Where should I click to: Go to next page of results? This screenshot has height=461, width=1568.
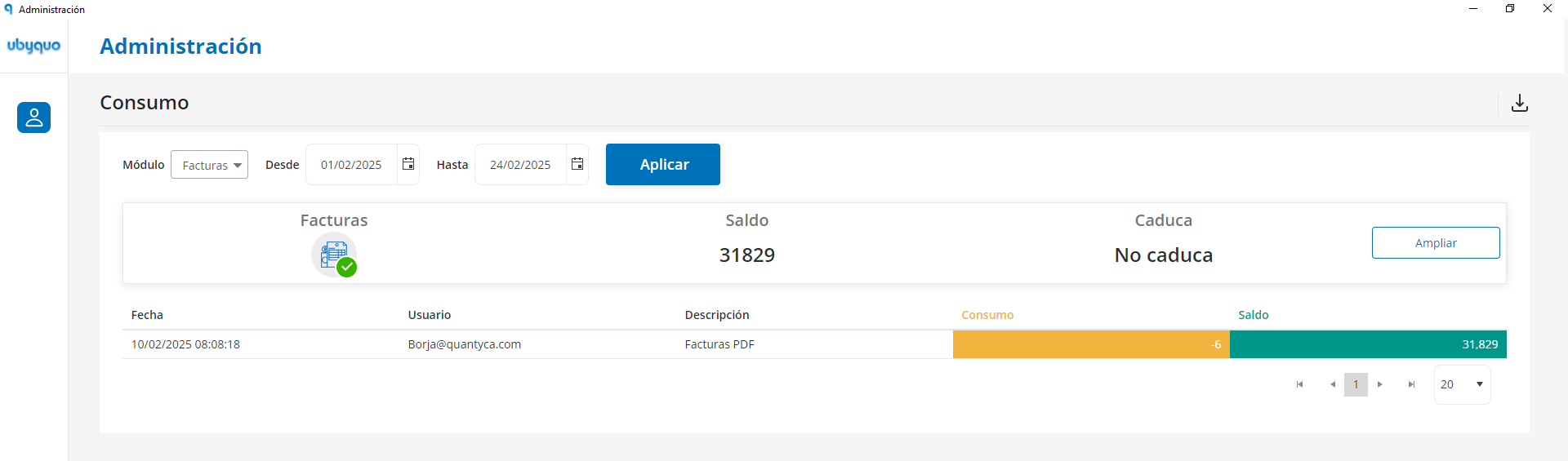tap(1380, 384)
